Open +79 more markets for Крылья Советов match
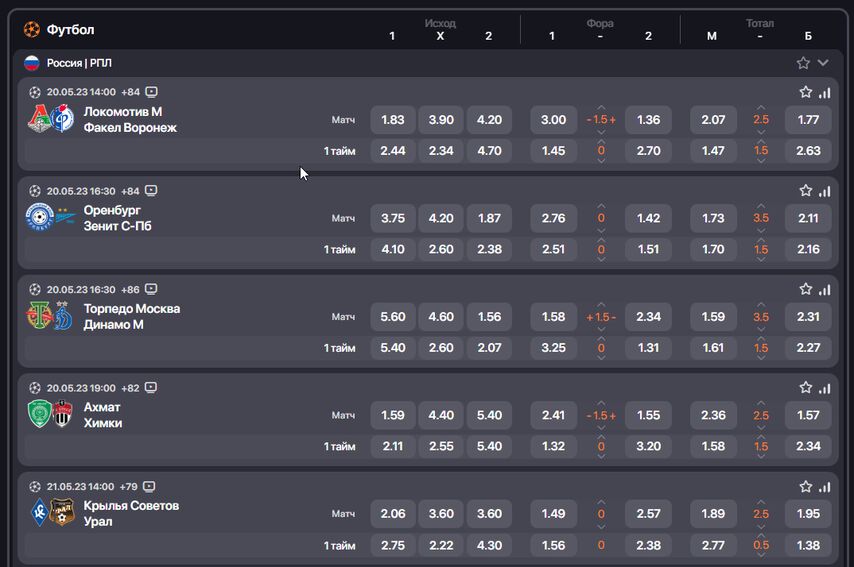 click(x=129, y=486)
